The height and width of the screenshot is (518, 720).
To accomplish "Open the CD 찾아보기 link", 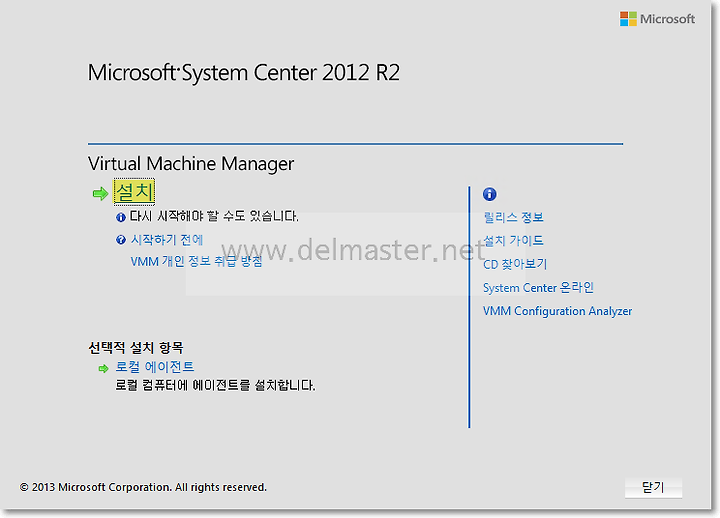I will 515,264.
